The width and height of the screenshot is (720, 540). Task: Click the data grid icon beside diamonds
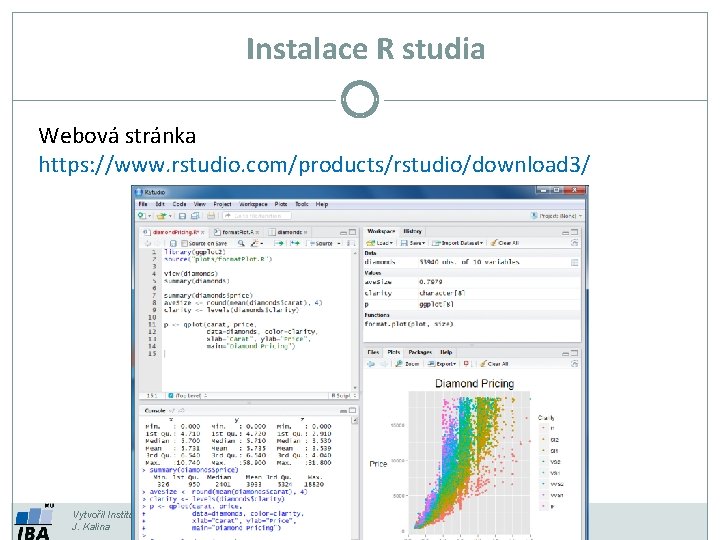[x=574, y=262]
